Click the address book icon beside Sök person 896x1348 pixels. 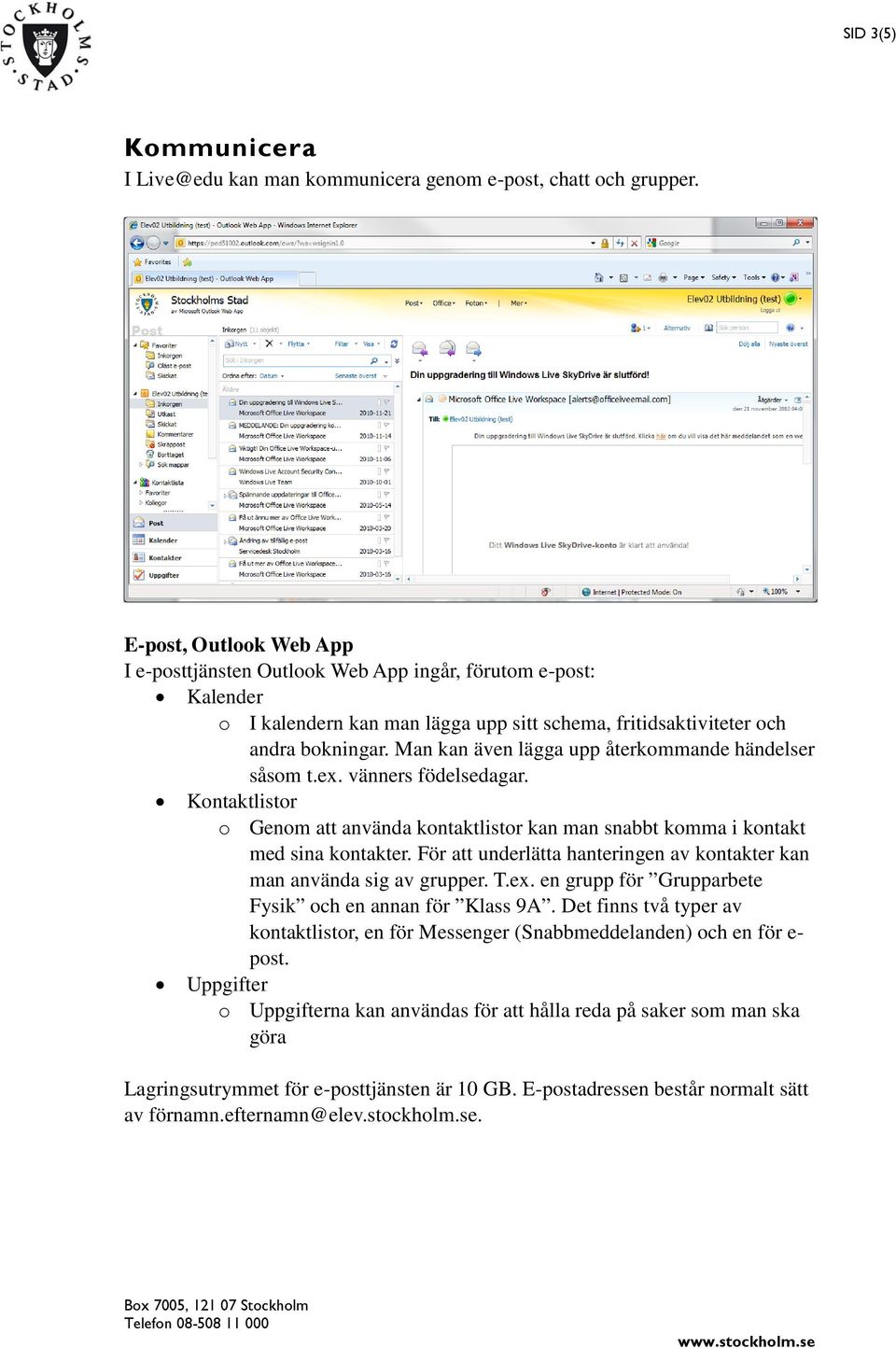[x=709, y=328]
